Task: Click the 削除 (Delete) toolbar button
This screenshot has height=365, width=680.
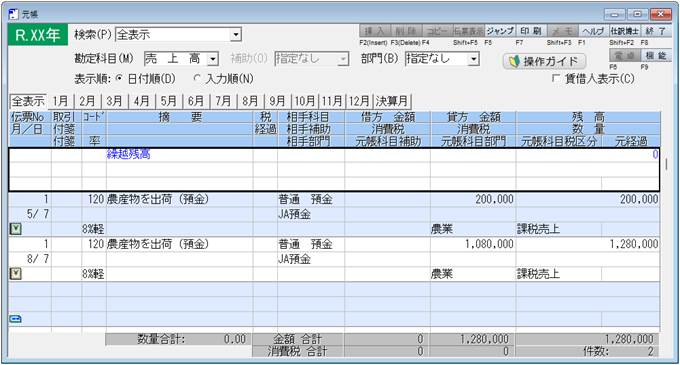Action: (x=406, y=31)
